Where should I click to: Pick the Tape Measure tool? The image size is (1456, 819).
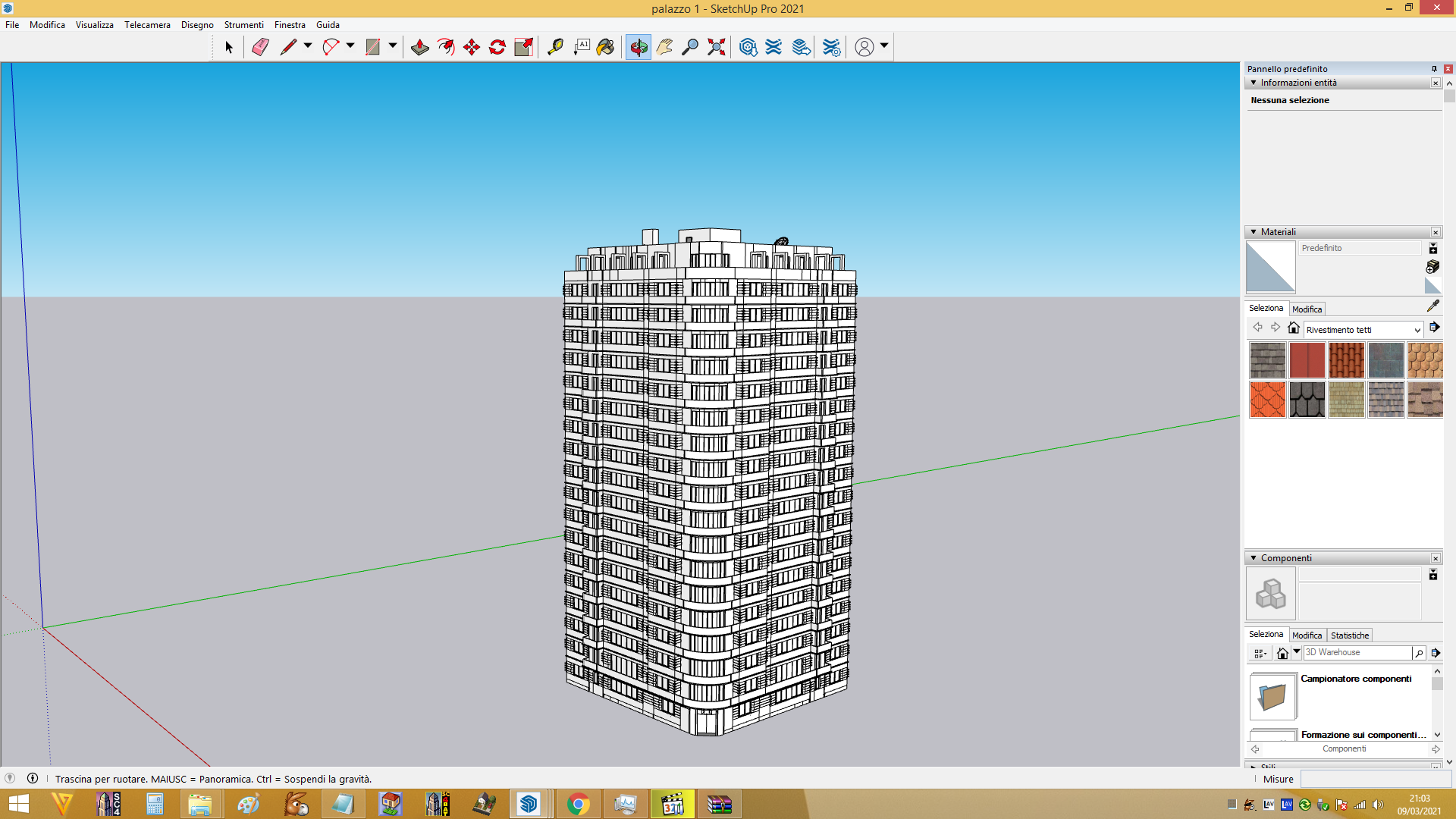(x=555, y=47)
